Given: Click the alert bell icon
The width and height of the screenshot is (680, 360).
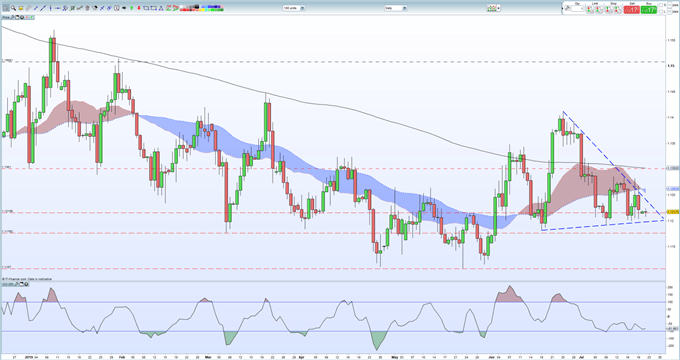Looking at the screenshot, I should pyautogui.click(x=21, y=8).
